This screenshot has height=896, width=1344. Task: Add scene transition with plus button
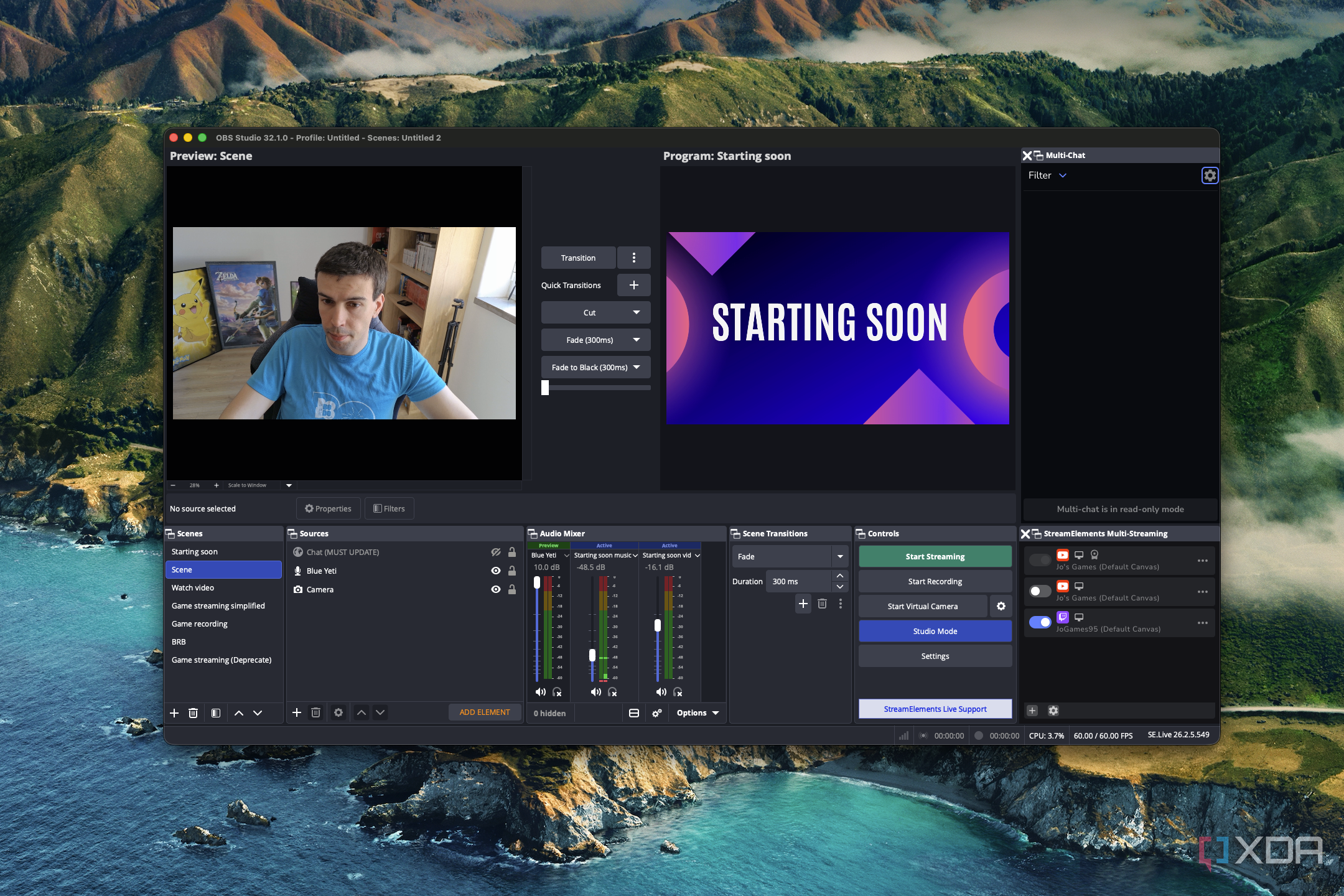click(x=803, y=604)
